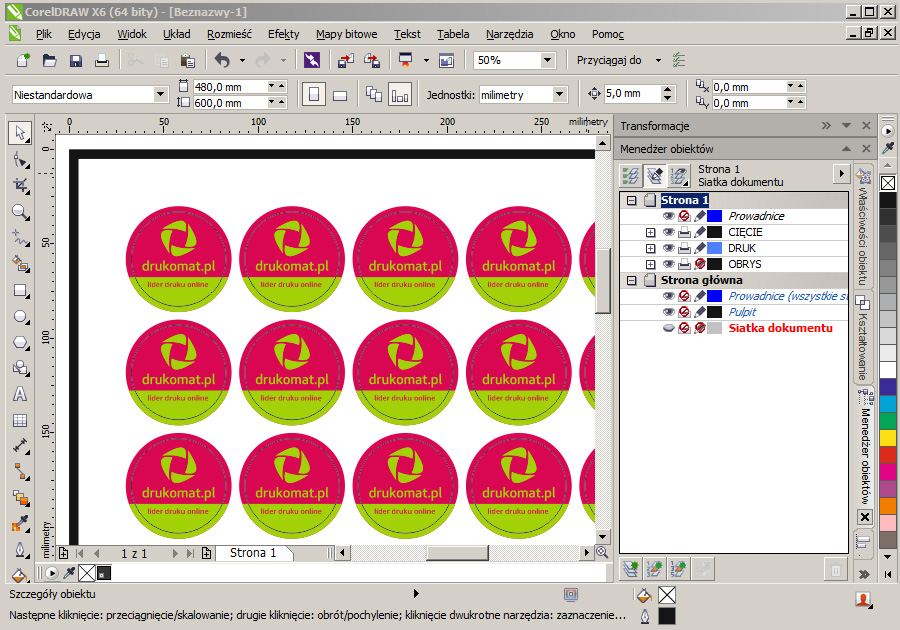Open Object Manager options flyout arrow
The height and width of the screenshot is (630, 900).
pos(841,173)
